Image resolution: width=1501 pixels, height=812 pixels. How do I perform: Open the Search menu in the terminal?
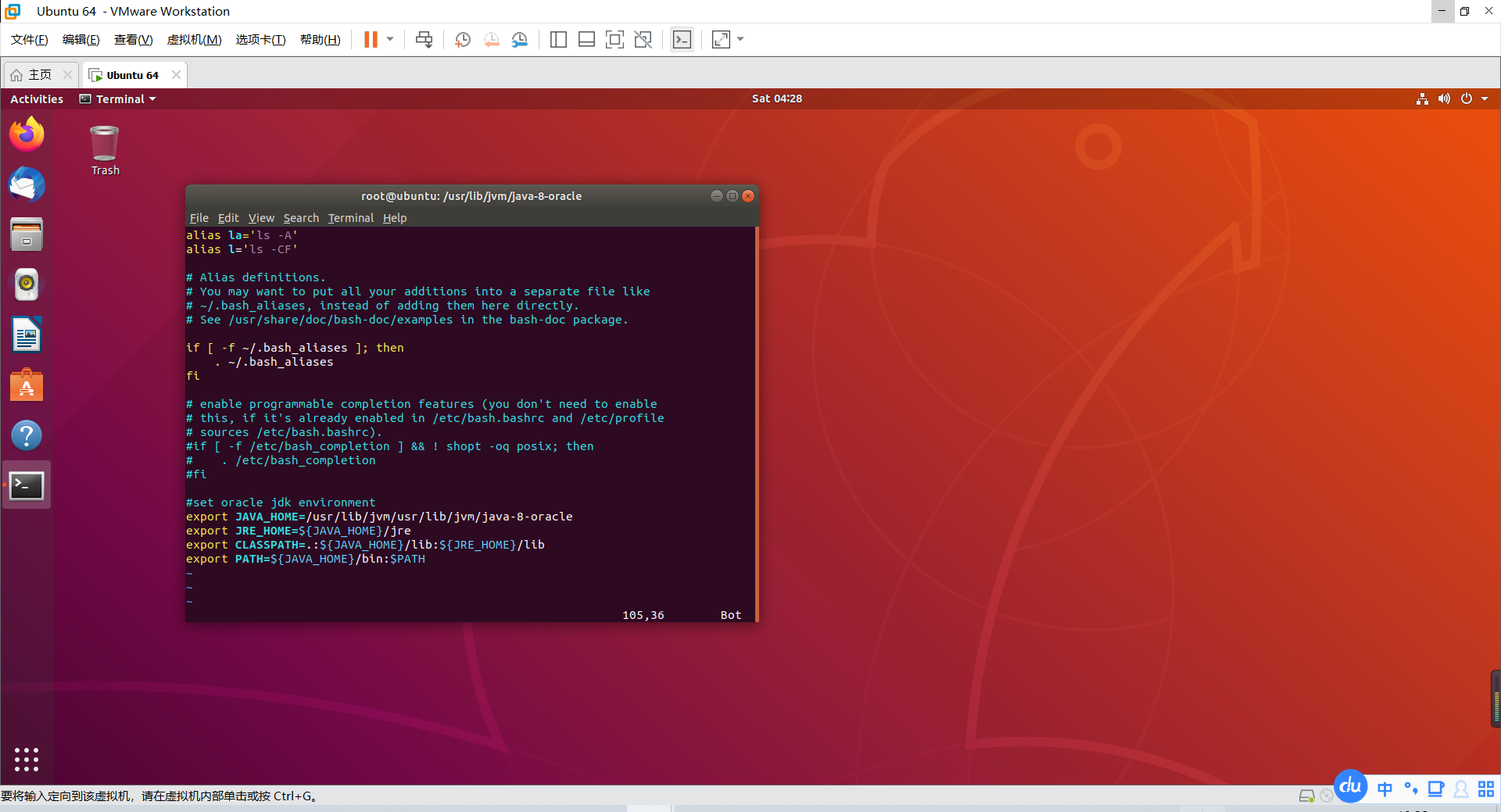(x=301, y=218)
